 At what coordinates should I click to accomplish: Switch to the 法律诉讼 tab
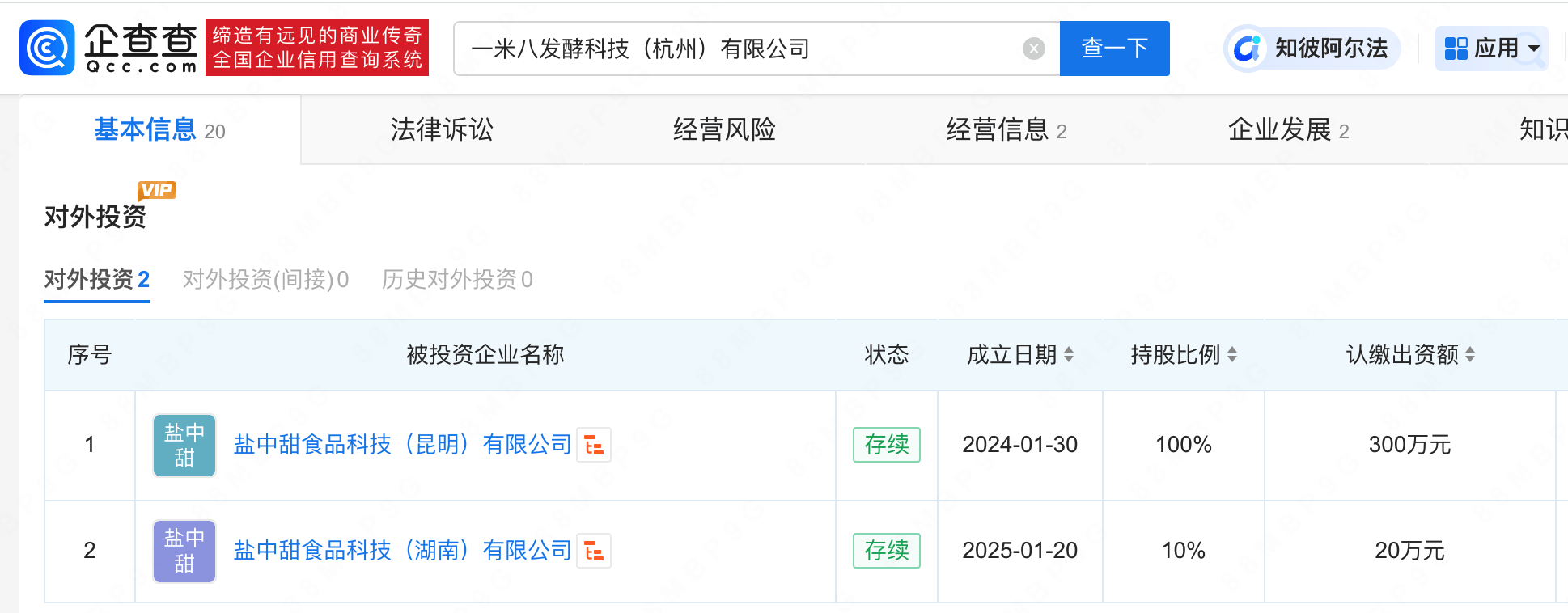(x=442, y=129)
